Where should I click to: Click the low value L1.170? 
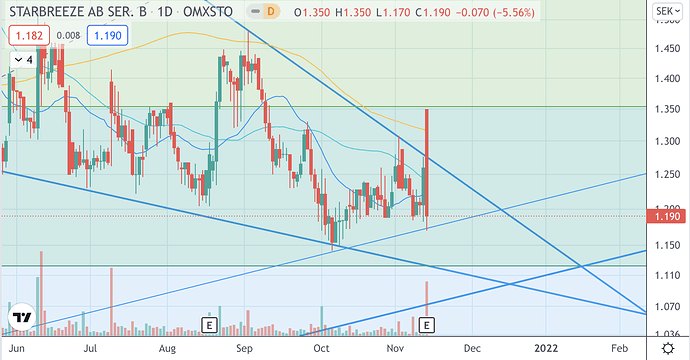coord(393,12)
